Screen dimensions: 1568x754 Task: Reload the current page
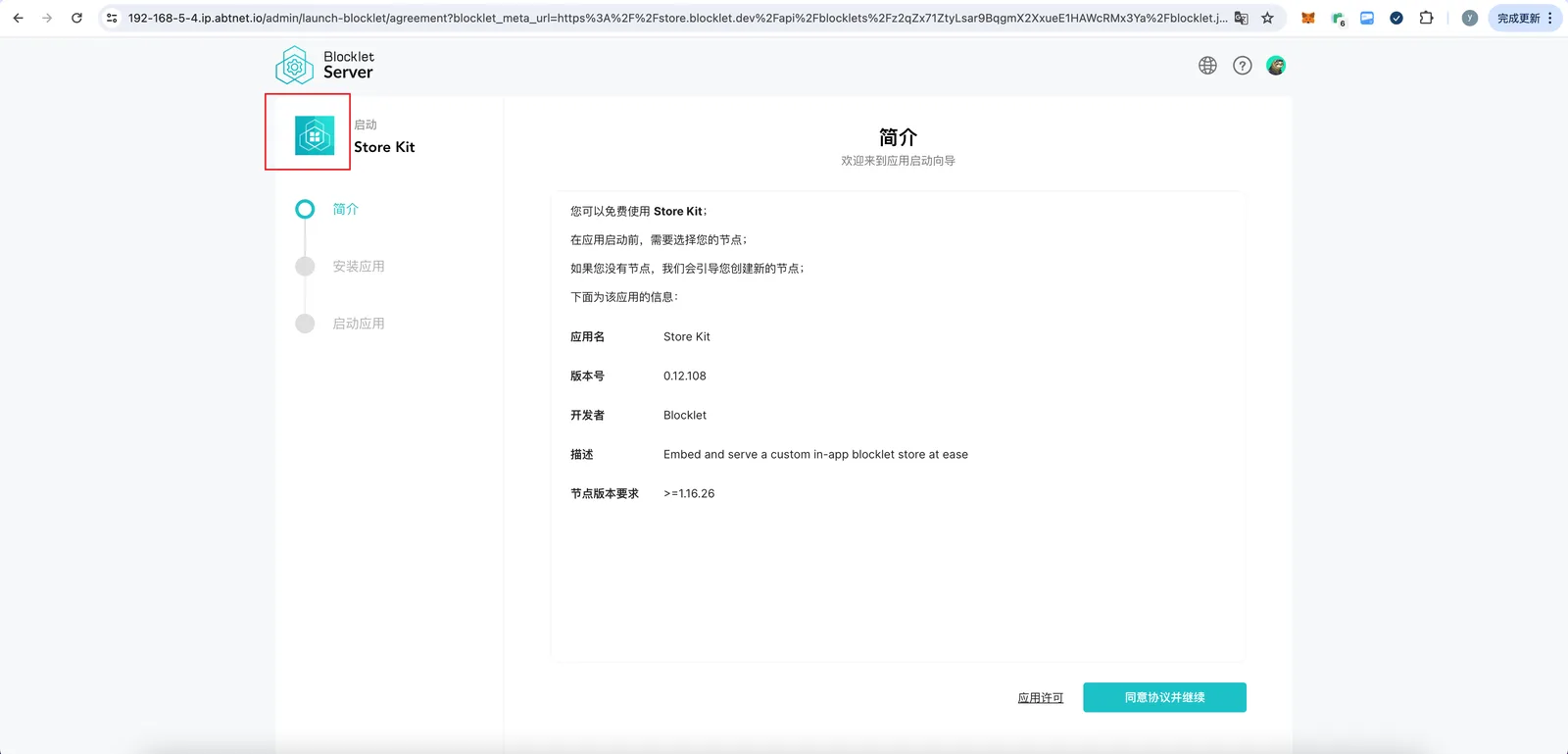tap(76, 18)
